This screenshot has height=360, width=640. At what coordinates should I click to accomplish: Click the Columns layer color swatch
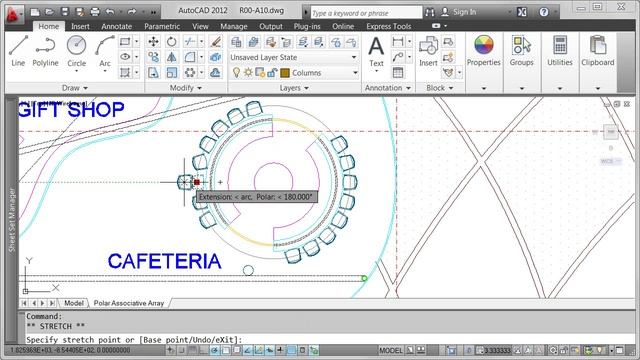click(x=285, y=73)
